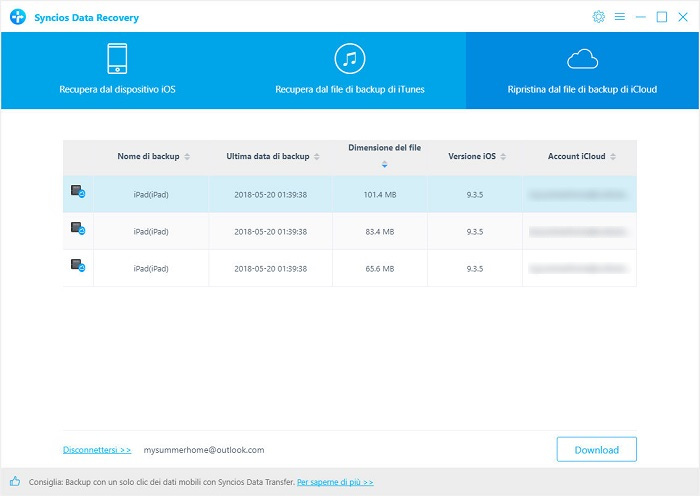The height and width of the screenshot is (496, 700).
Task: Sort by Account iCloud arrows
Action: [x=613, y=157]
